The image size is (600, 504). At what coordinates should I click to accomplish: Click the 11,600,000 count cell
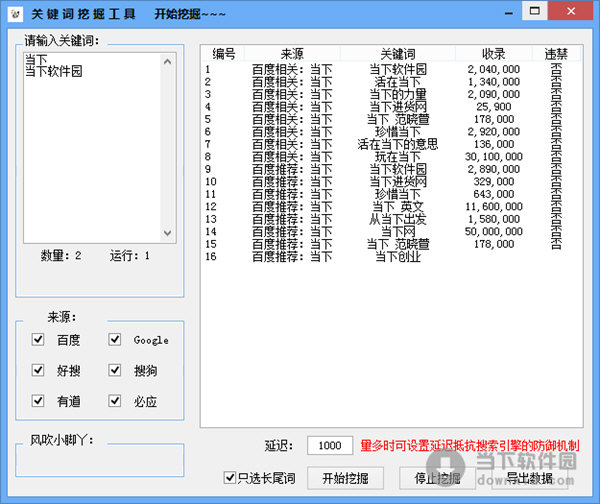point(494,207)
